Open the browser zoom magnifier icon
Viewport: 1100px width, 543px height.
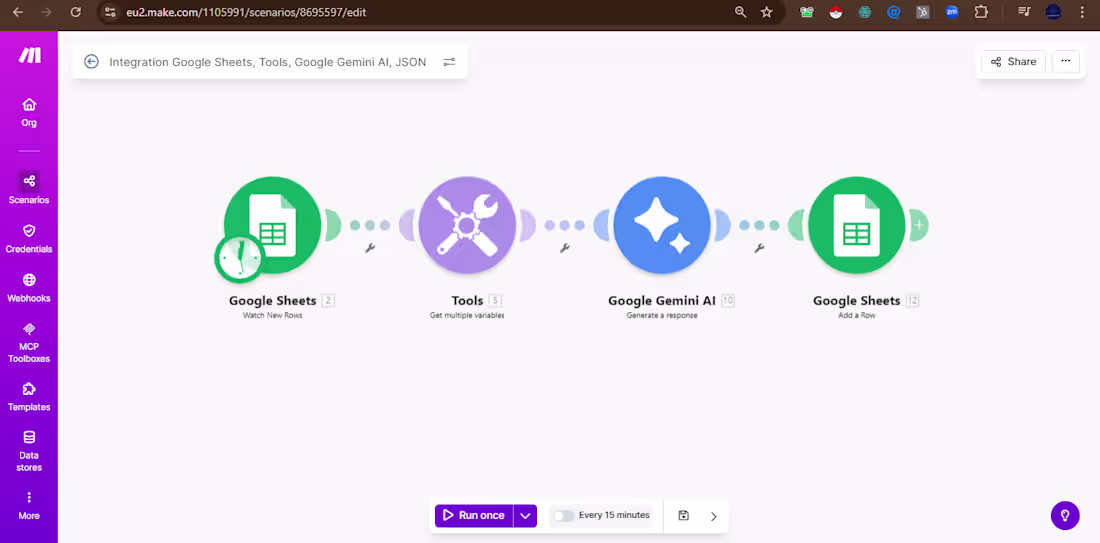tap(740, 12)
